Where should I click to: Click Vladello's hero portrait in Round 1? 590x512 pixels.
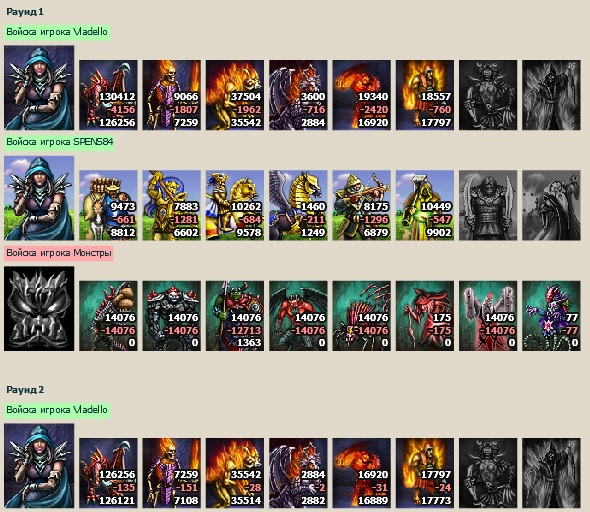click(39, 88)
